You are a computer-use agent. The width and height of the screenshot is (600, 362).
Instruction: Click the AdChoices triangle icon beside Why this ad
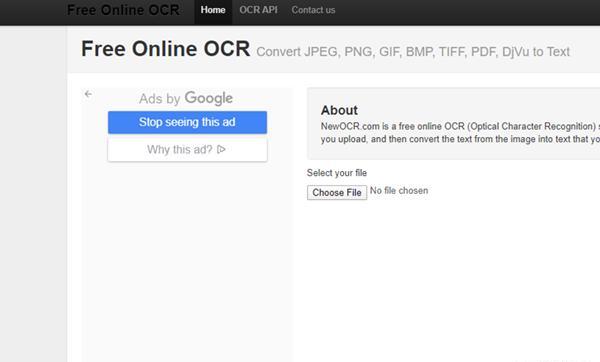coord(221,149)
